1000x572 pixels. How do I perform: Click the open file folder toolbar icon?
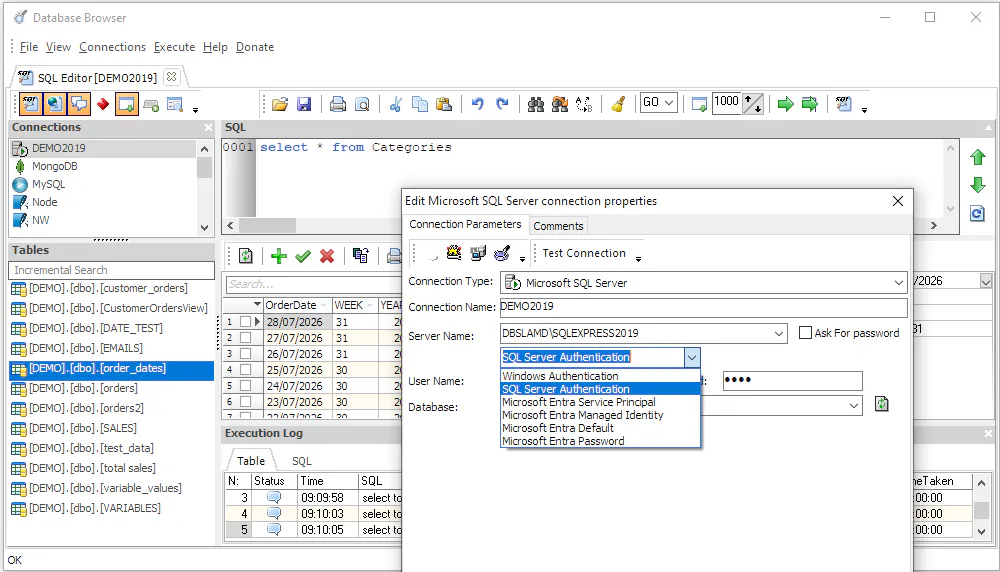(x=279, y=104)
